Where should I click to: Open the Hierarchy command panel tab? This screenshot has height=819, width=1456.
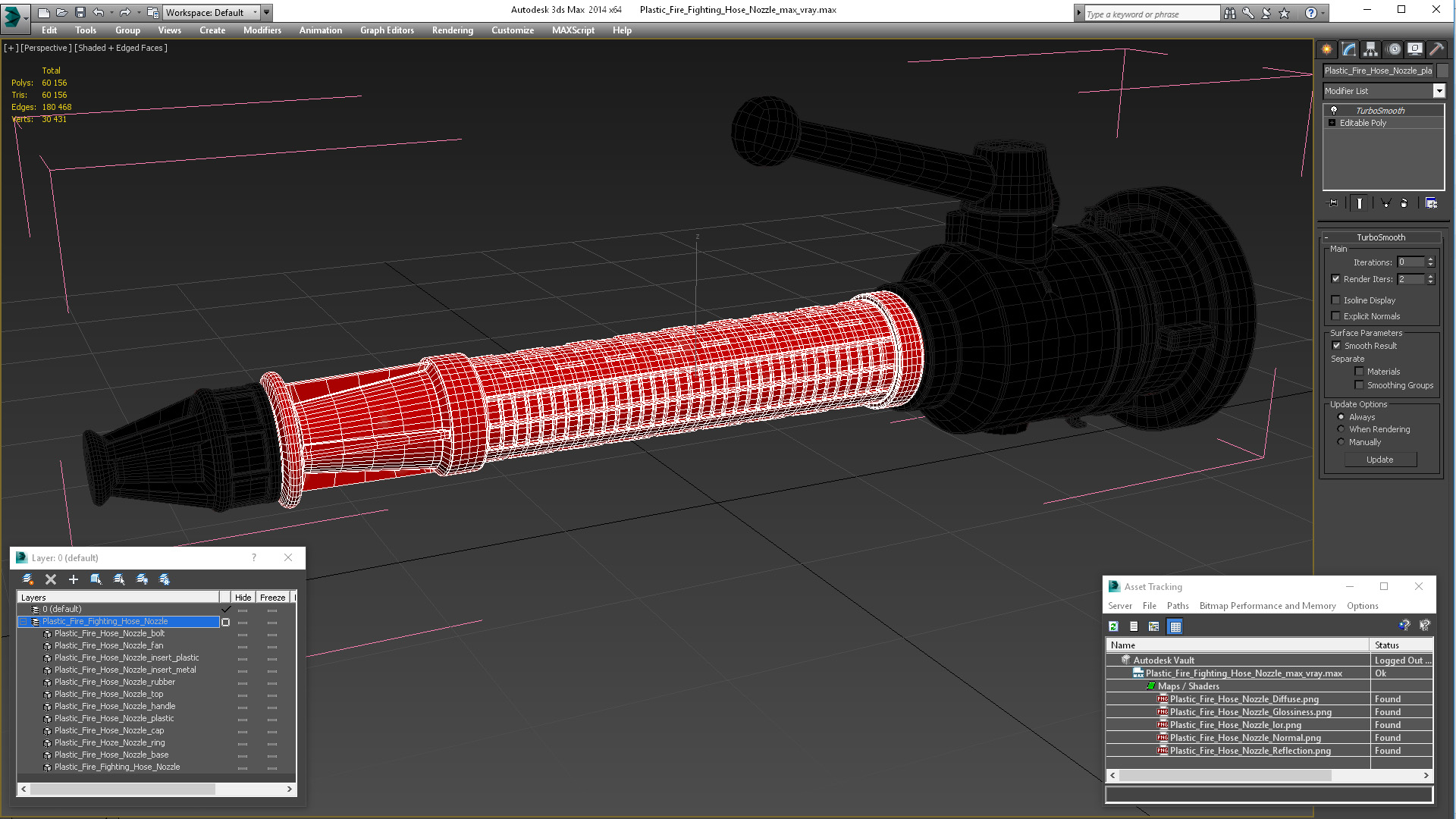pos(1370,49)
